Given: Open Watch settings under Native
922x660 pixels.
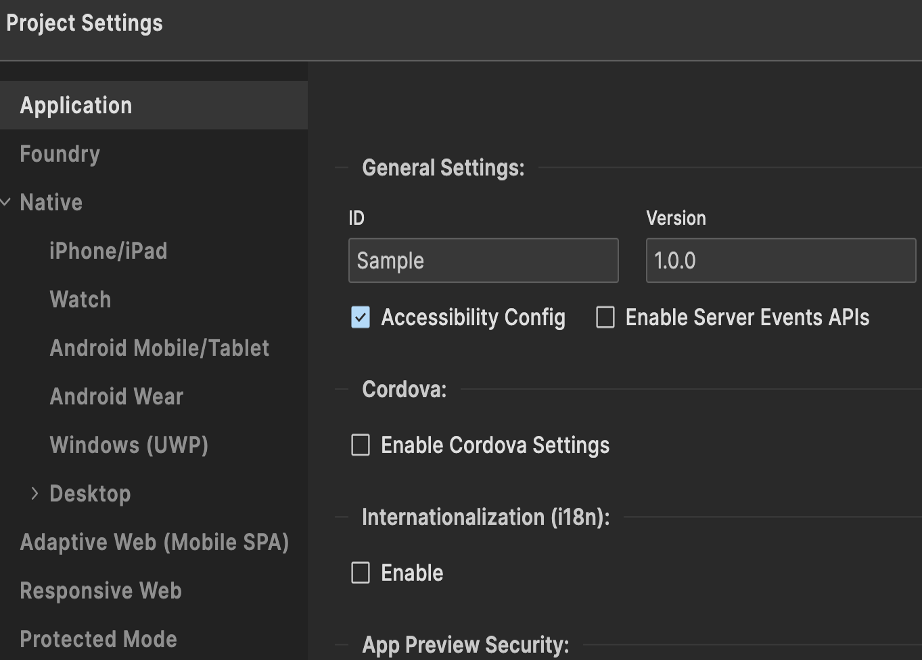Looking at the screenshot, I should 80,299.
